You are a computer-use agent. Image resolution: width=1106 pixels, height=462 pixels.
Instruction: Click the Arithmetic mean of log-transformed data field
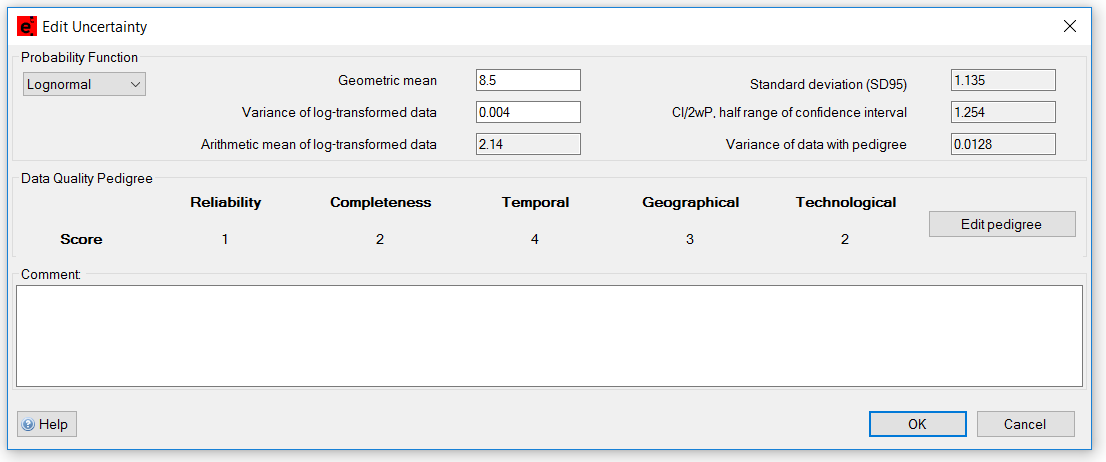click(x=528, y=144)
